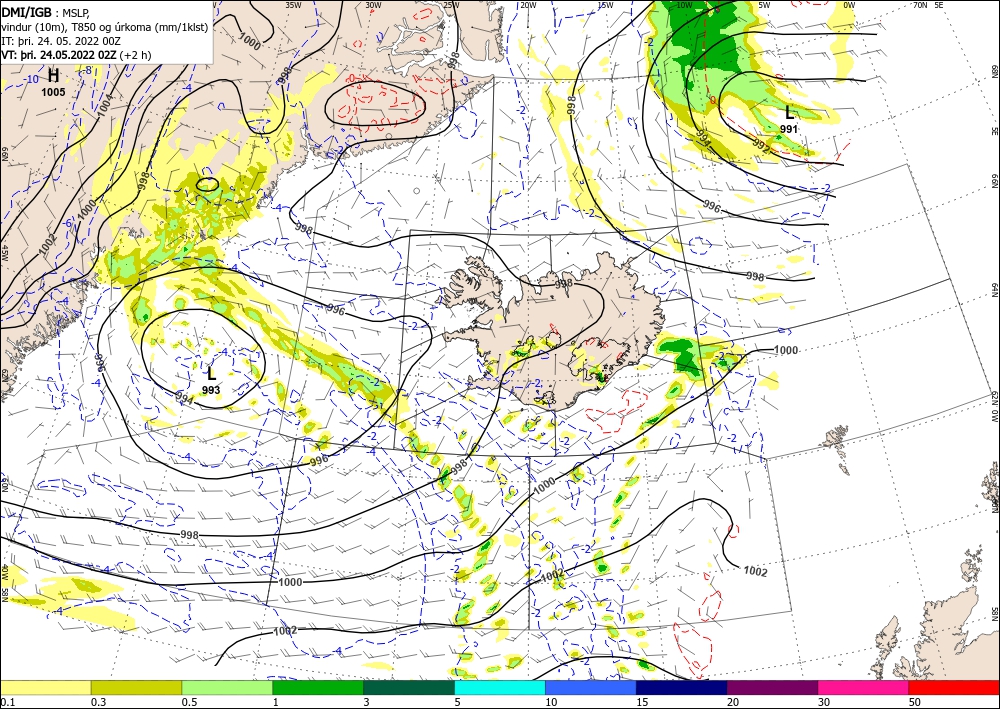
Task: Click the 'L' low marker labeled 993
Action: point(212,373)
